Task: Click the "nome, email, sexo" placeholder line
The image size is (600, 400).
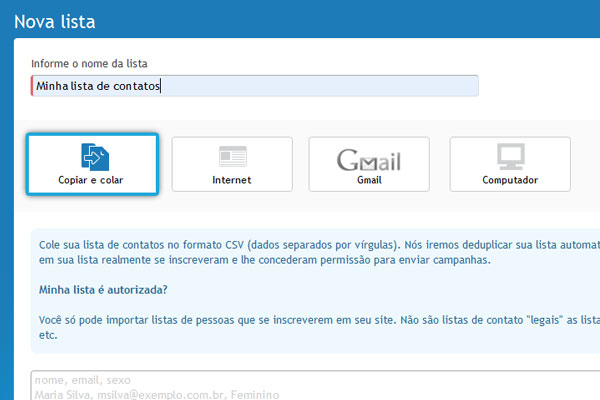Action: [x=81, y=380]
